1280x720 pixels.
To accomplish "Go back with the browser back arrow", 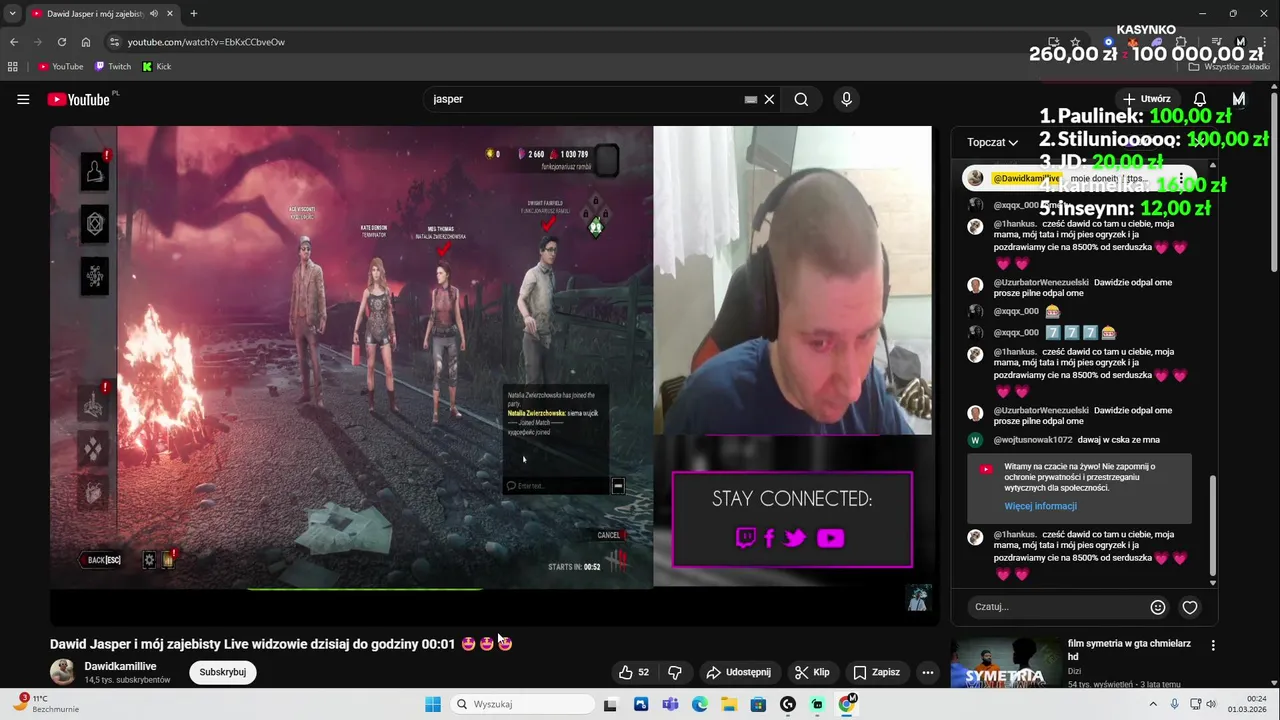I will 14,42.
